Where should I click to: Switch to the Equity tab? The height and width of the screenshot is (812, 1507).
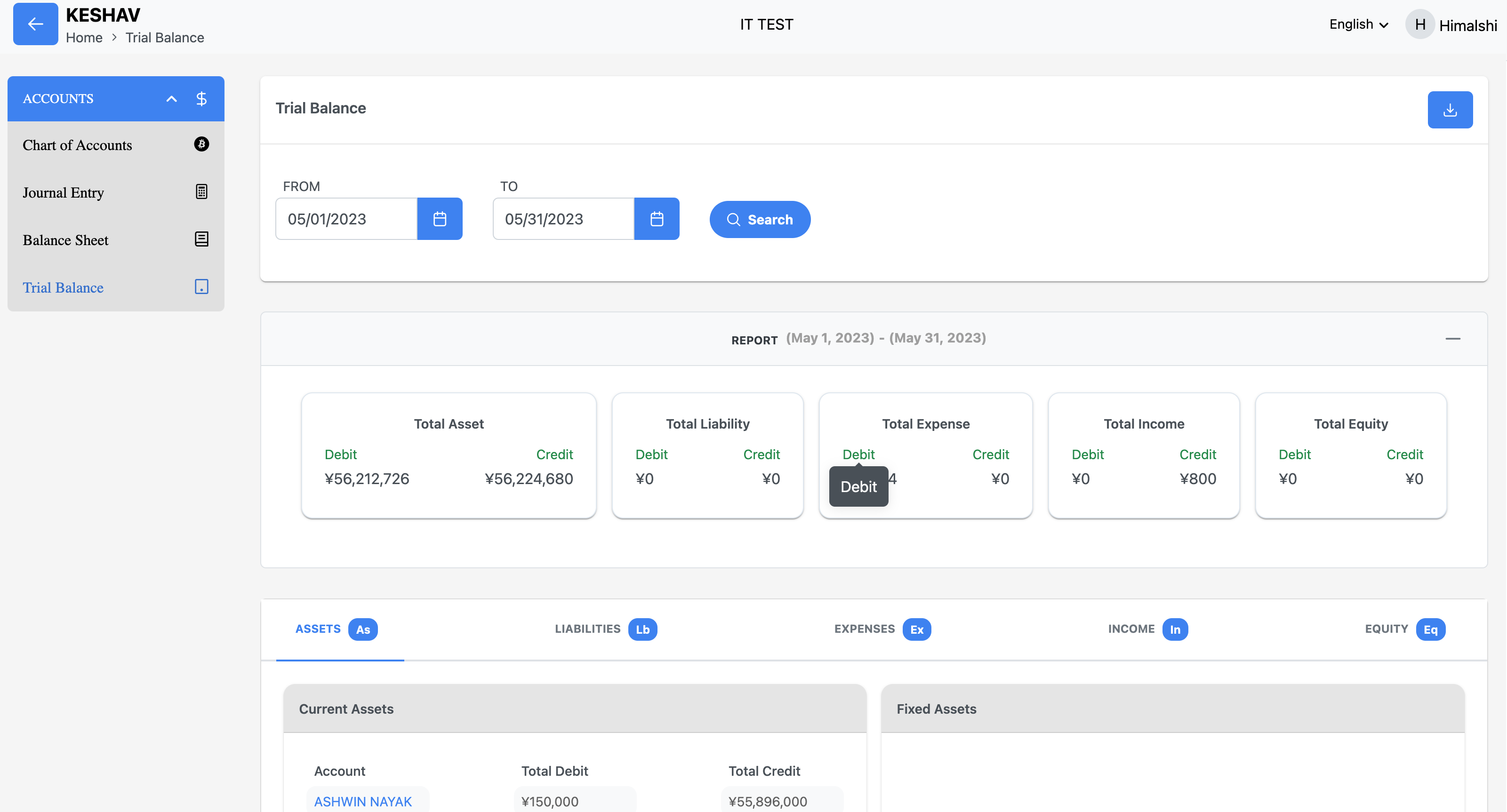(1405, 629)
